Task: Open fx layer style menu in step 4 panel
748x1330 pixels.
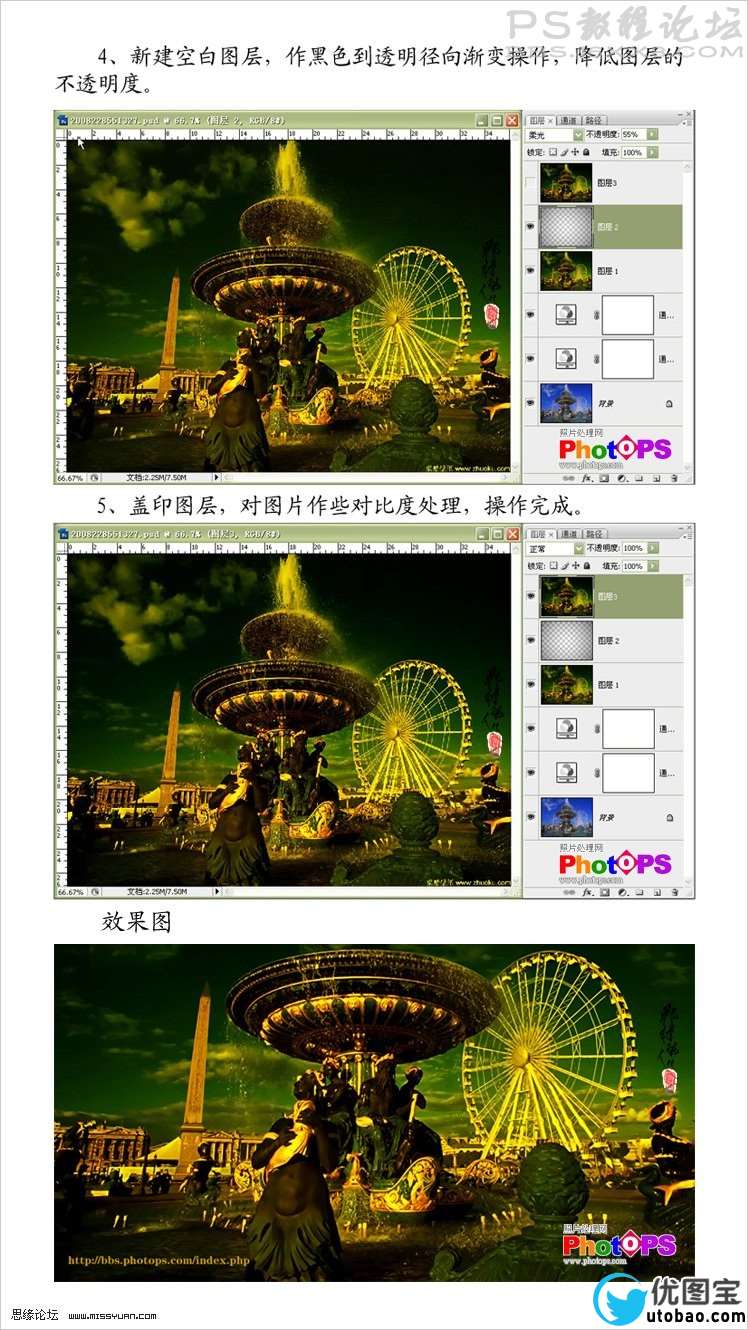Action: tap(587, 478)
